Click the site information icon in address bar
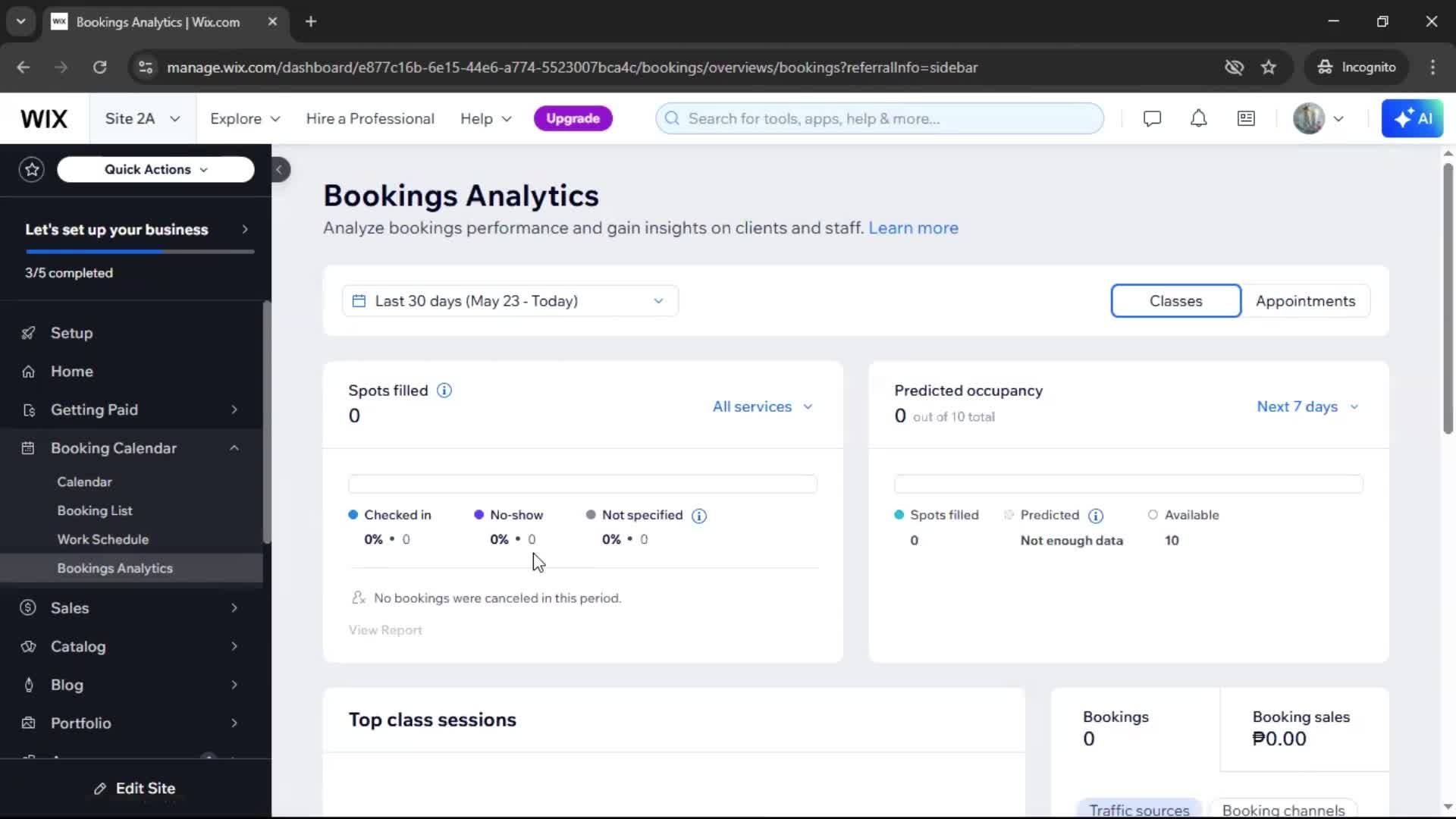Screen dimensions: 1456x819 click(145, 67)
